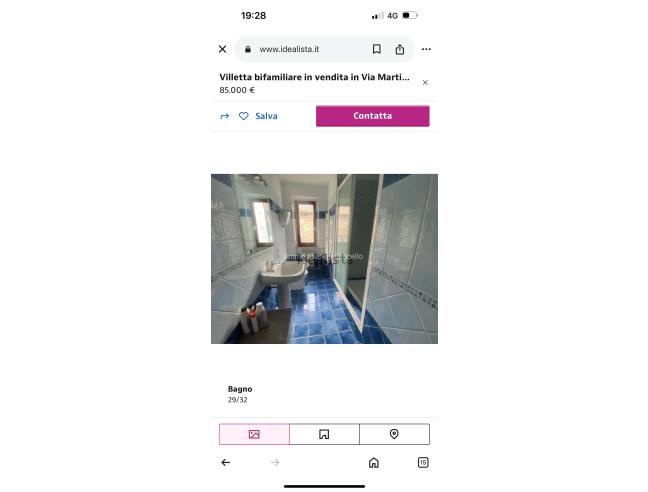Viewport: 648px width, 492px height.
Task: Go back with the left arrow
Action: point(225,462)
